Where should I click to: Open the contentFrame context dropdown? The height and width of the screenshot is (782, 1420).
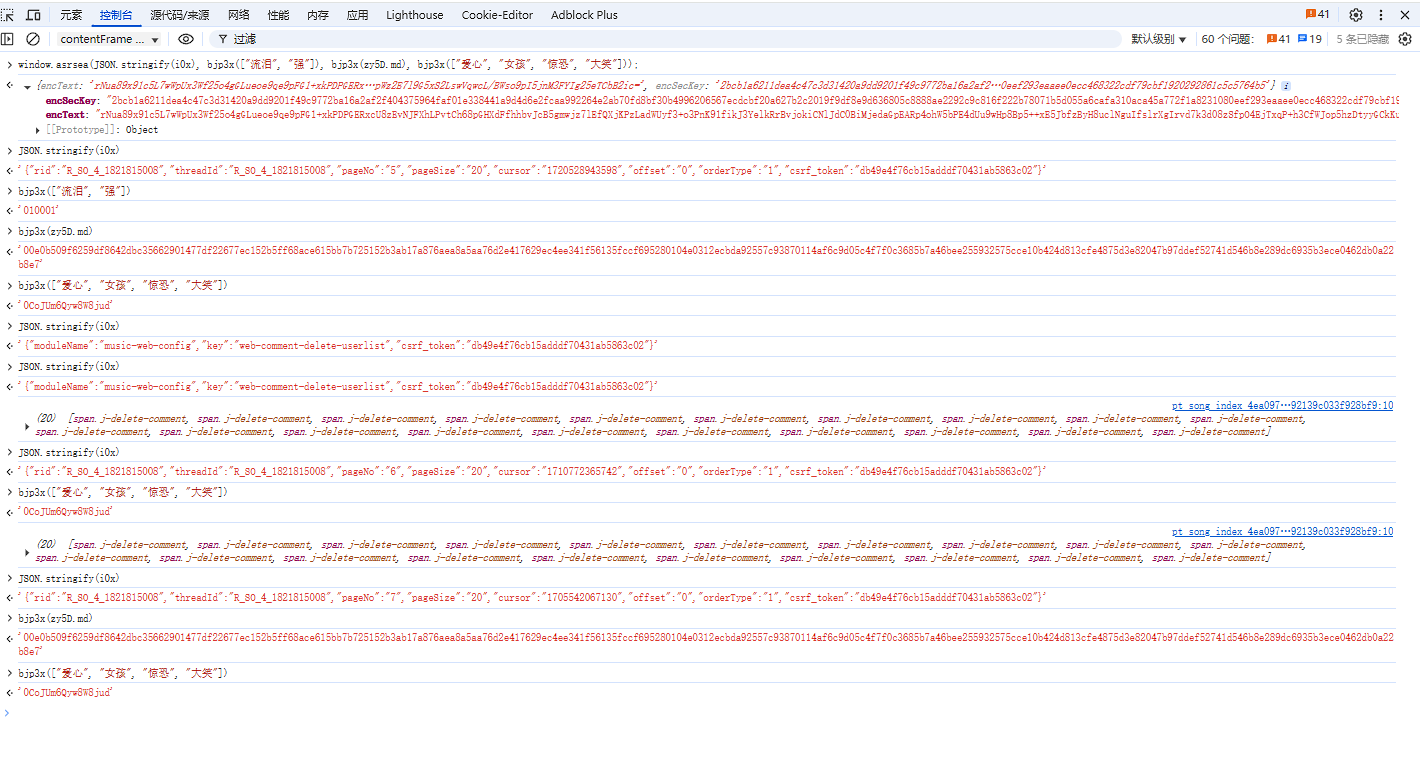[x=110, y=39]
